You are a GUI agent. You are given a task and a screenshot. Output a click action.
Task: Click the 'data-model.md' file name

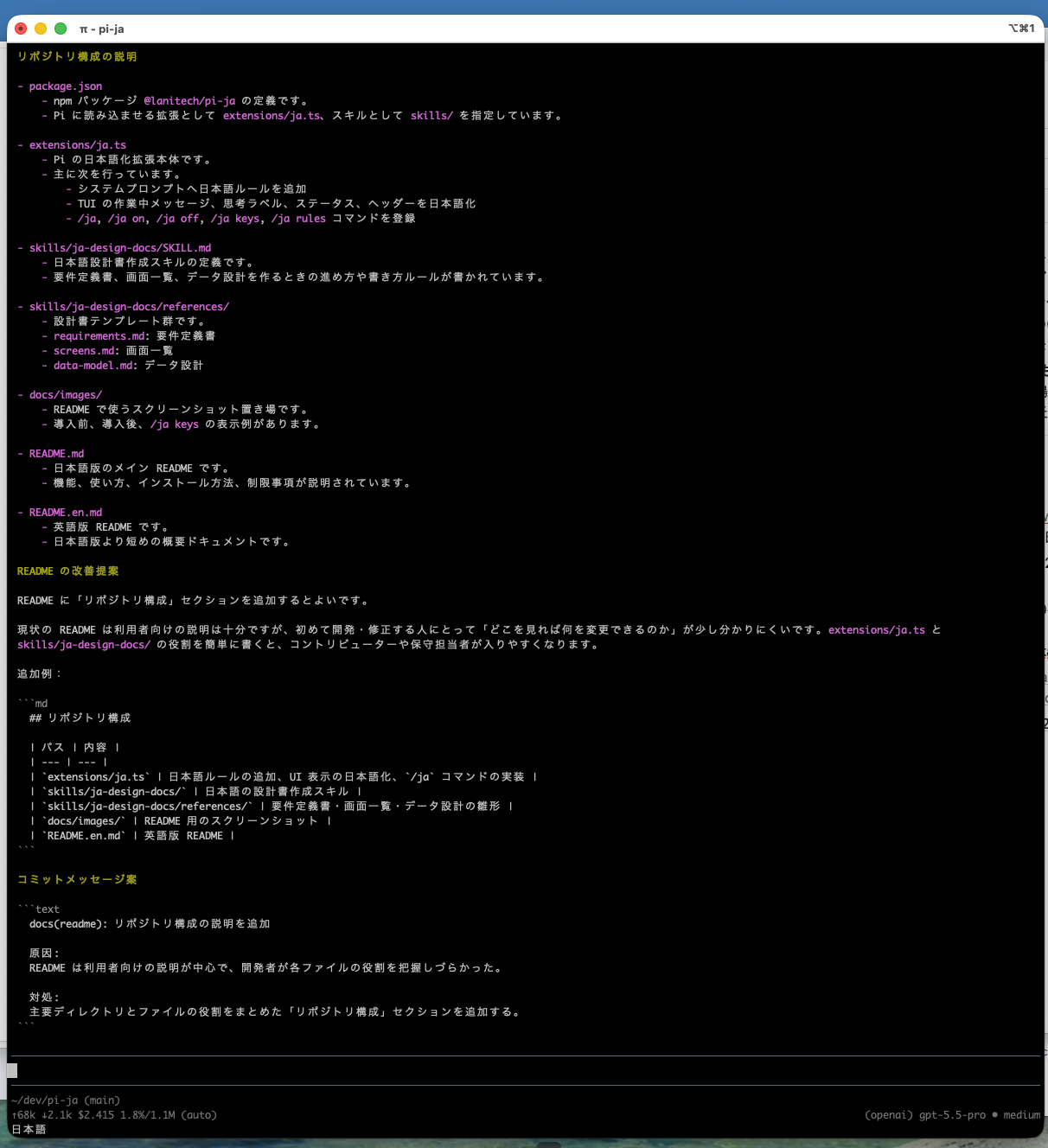[x=93, y=366]
